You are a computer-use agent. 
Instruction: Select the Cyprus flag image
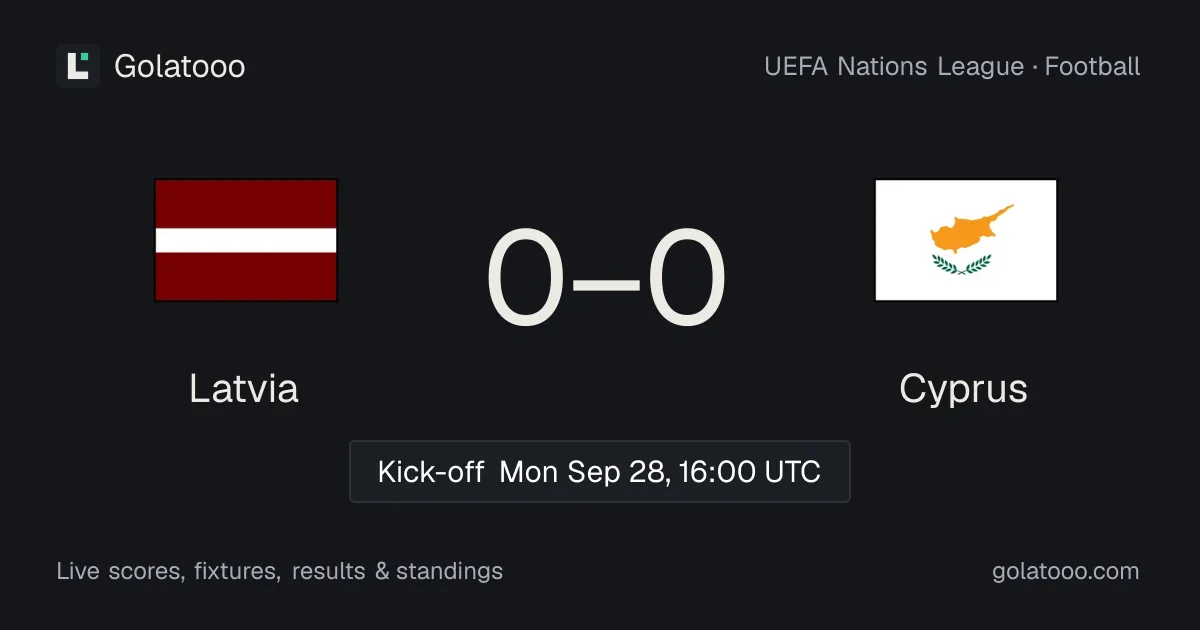tap(966, 240)
